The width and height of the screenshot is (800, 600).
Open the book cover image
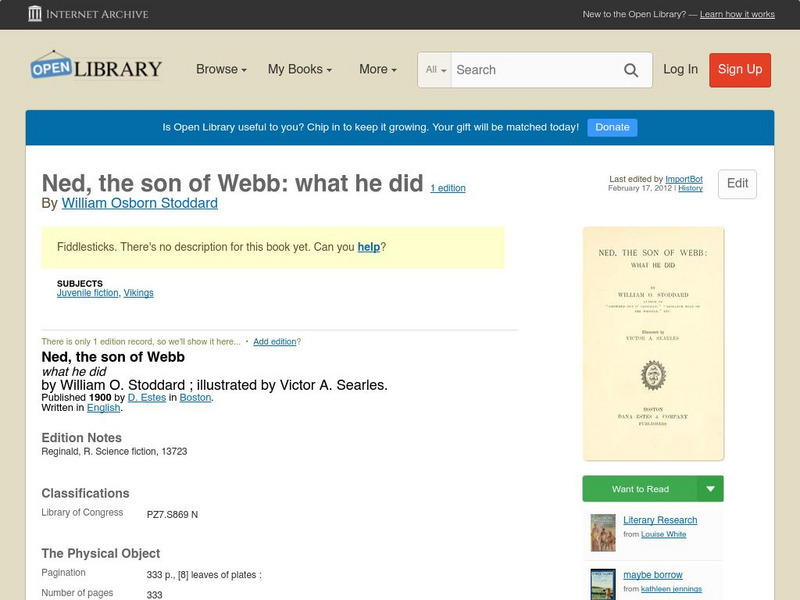653,343
